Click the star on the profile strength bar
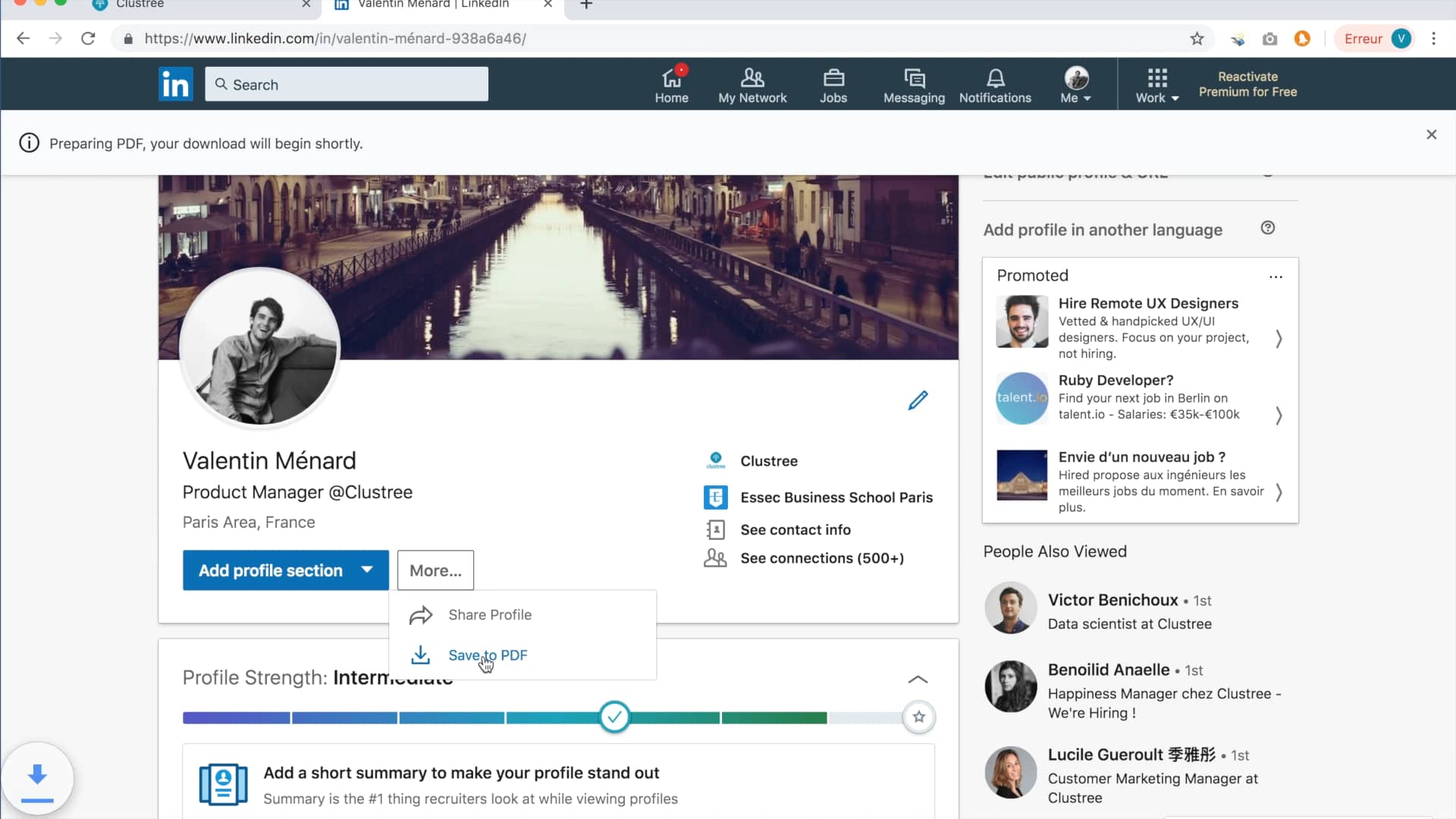The height and width of the screenshot is (819, 1456). (919, 717)
